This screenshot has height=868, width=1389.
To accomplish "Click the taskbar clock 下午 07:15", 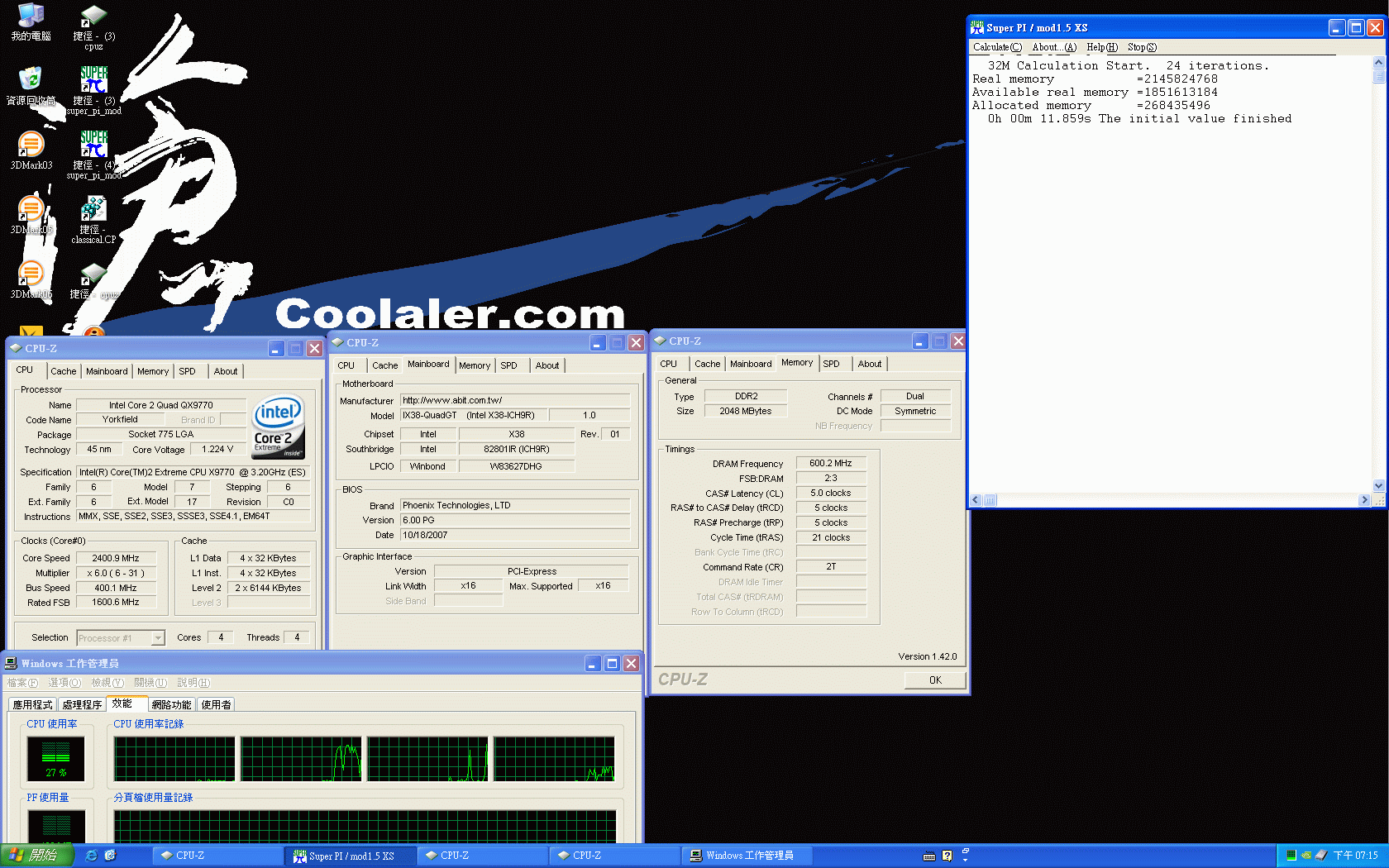I will [1355, 856].
